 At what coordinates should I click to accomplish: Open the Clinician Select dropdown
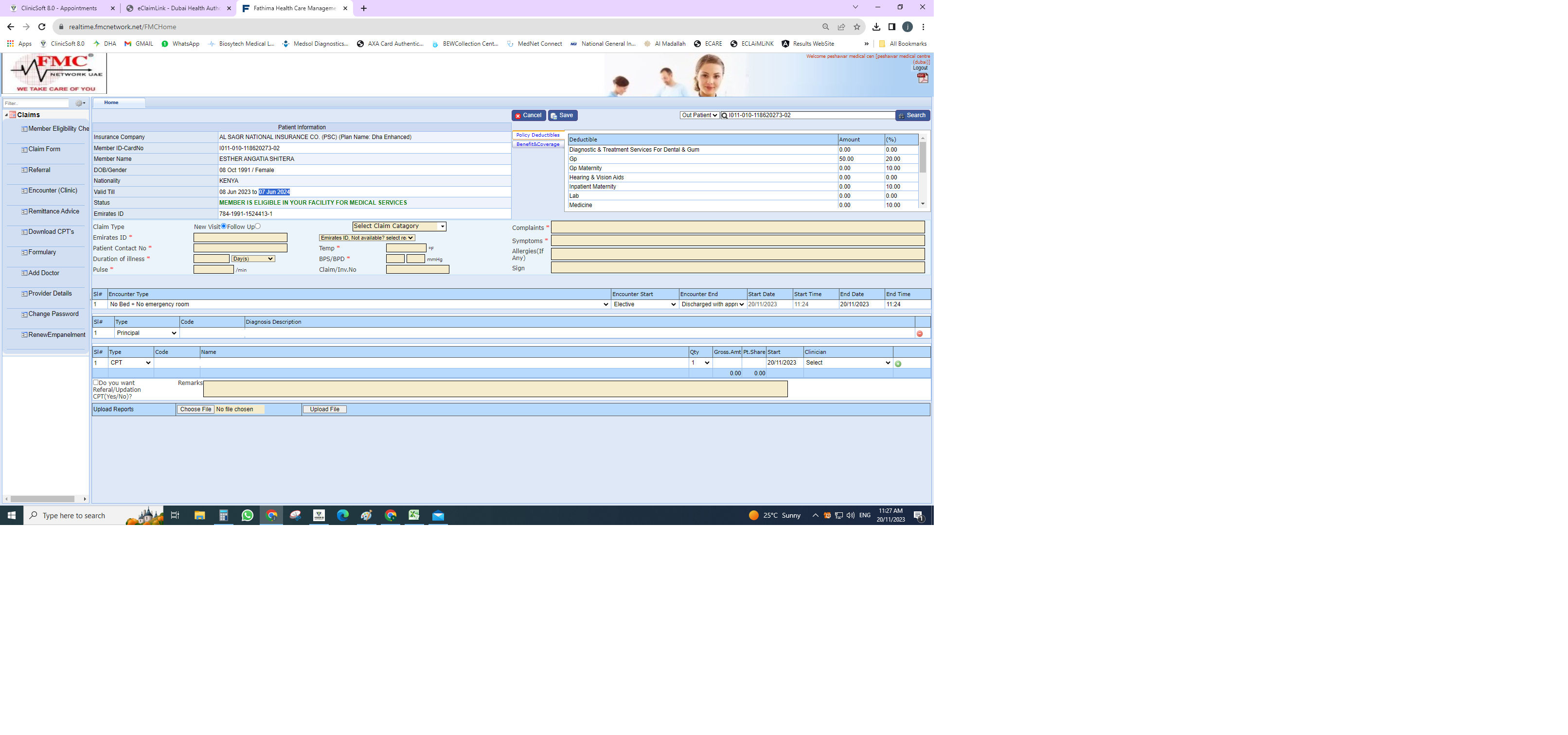tap(847, 363)
